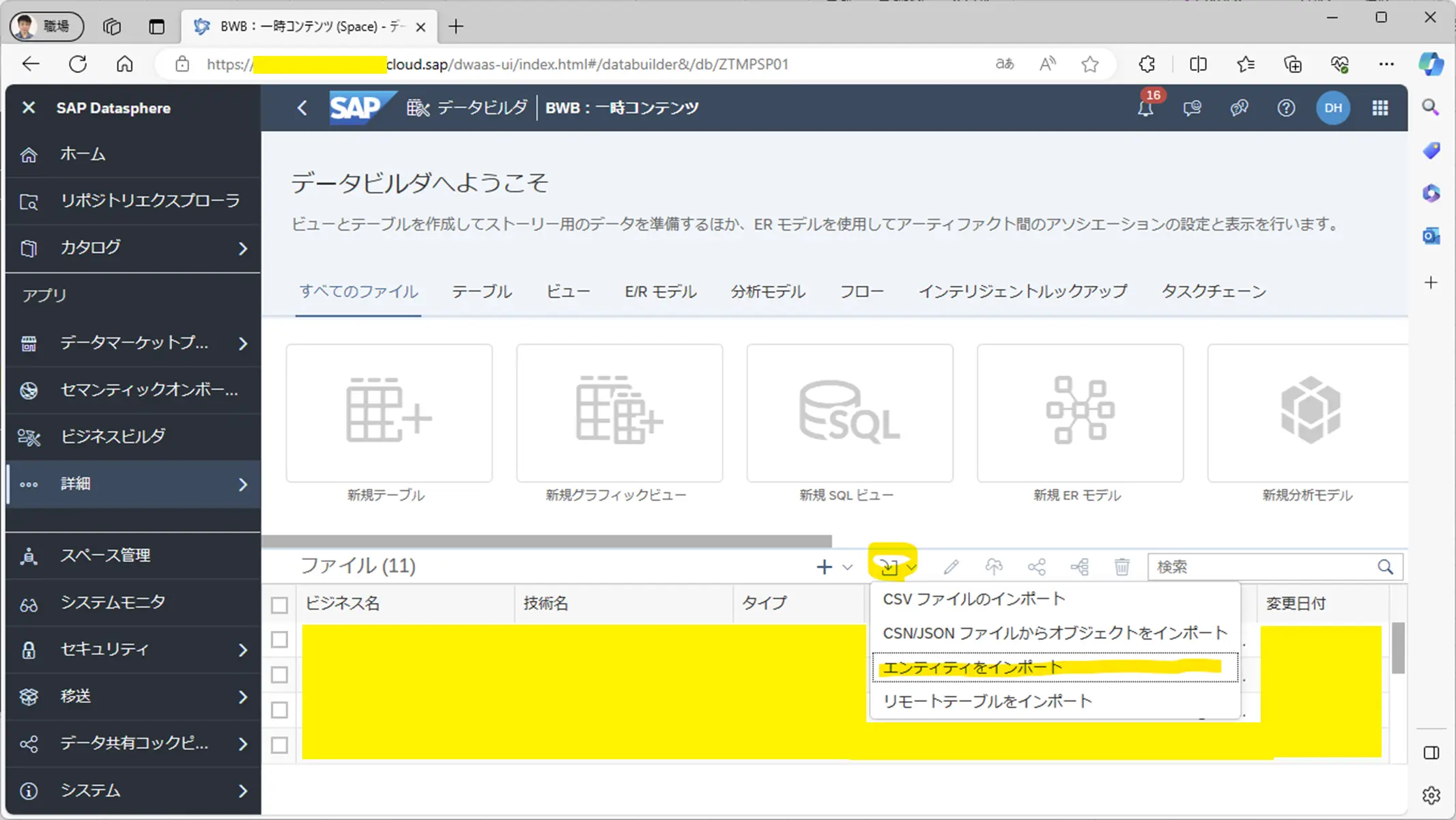
Task: Click the connected-users icon in the header
Action: 1239,108
